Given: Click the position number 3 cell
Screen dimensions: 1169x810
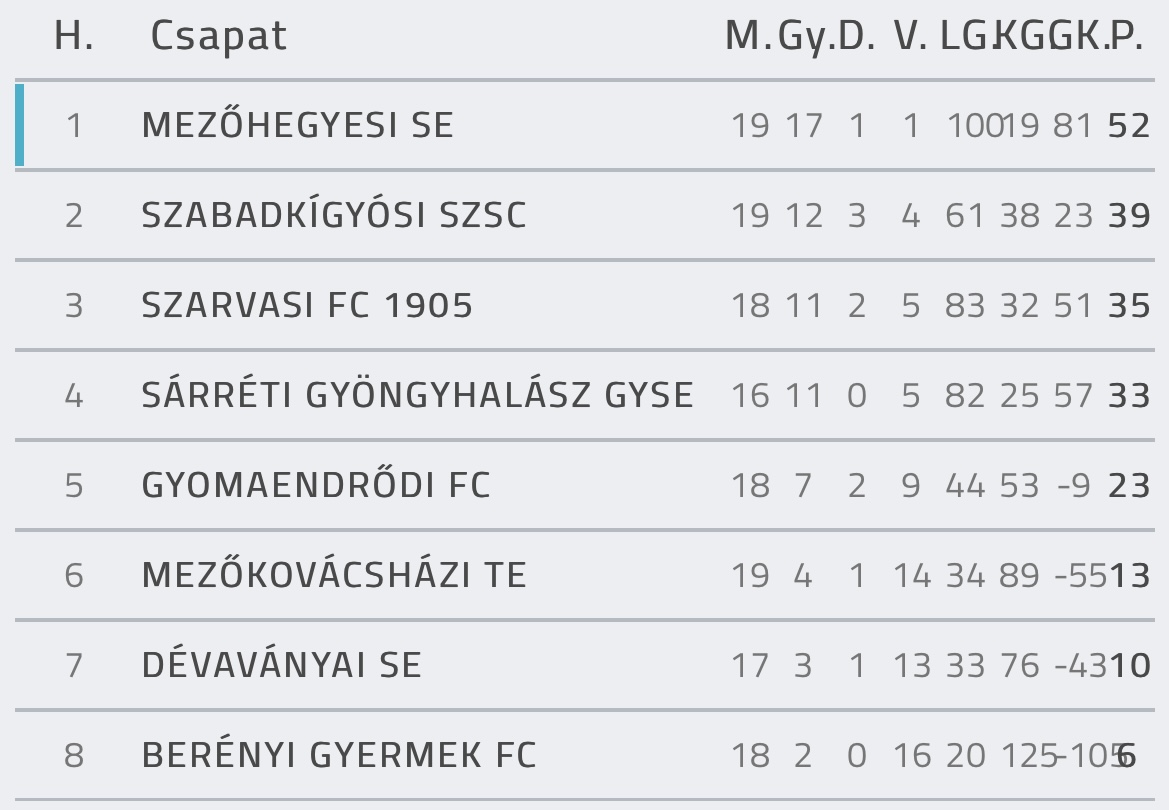Looking at the screenshot, I should 74,306.
